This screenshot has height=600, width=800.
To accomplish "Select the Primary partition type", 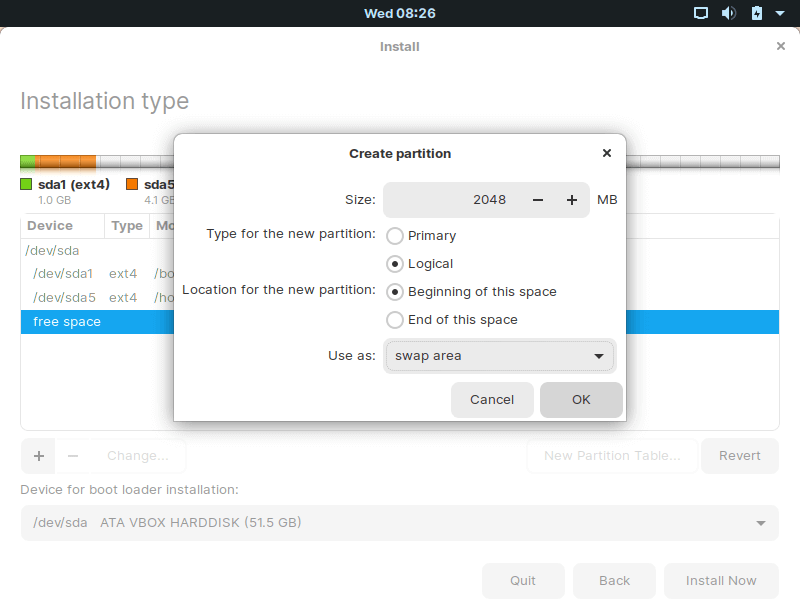I will coord(395,236).
